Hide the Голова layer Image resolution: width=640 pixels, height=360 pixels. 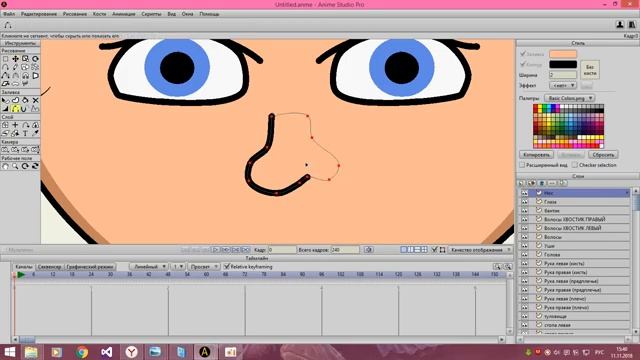point(524,254)
